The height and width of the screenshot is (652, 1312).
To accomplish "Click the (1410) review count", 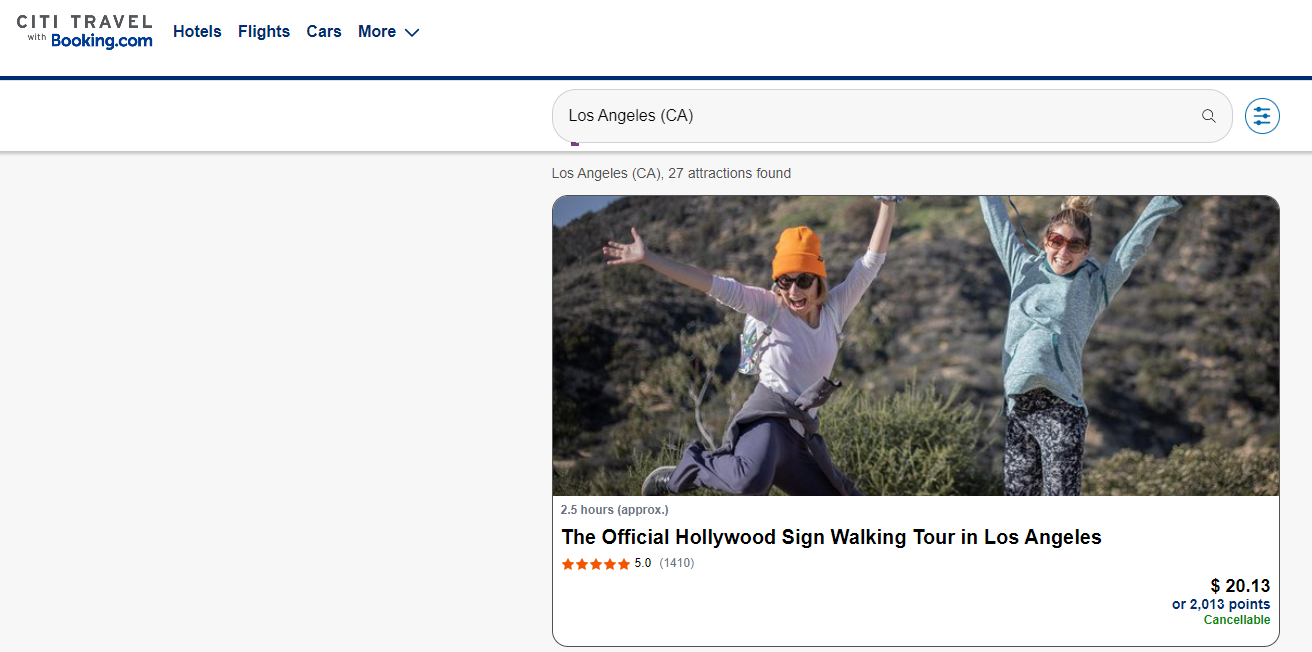I will 677,563.
